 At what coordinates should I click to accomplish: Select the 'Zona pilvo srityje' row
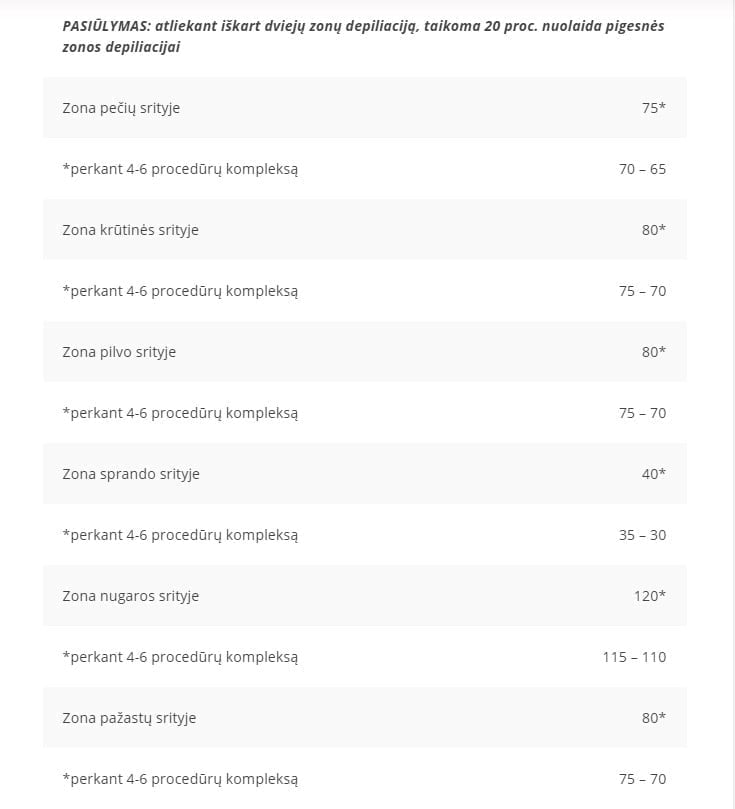365,352
